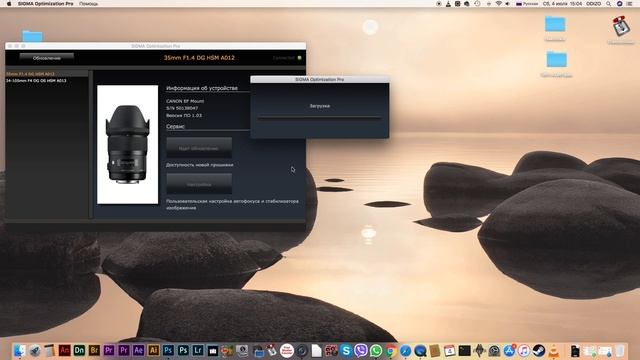
Task: Launch QuickTime Player from the dock
Action: pyautogui.click(x=420, y=350)
